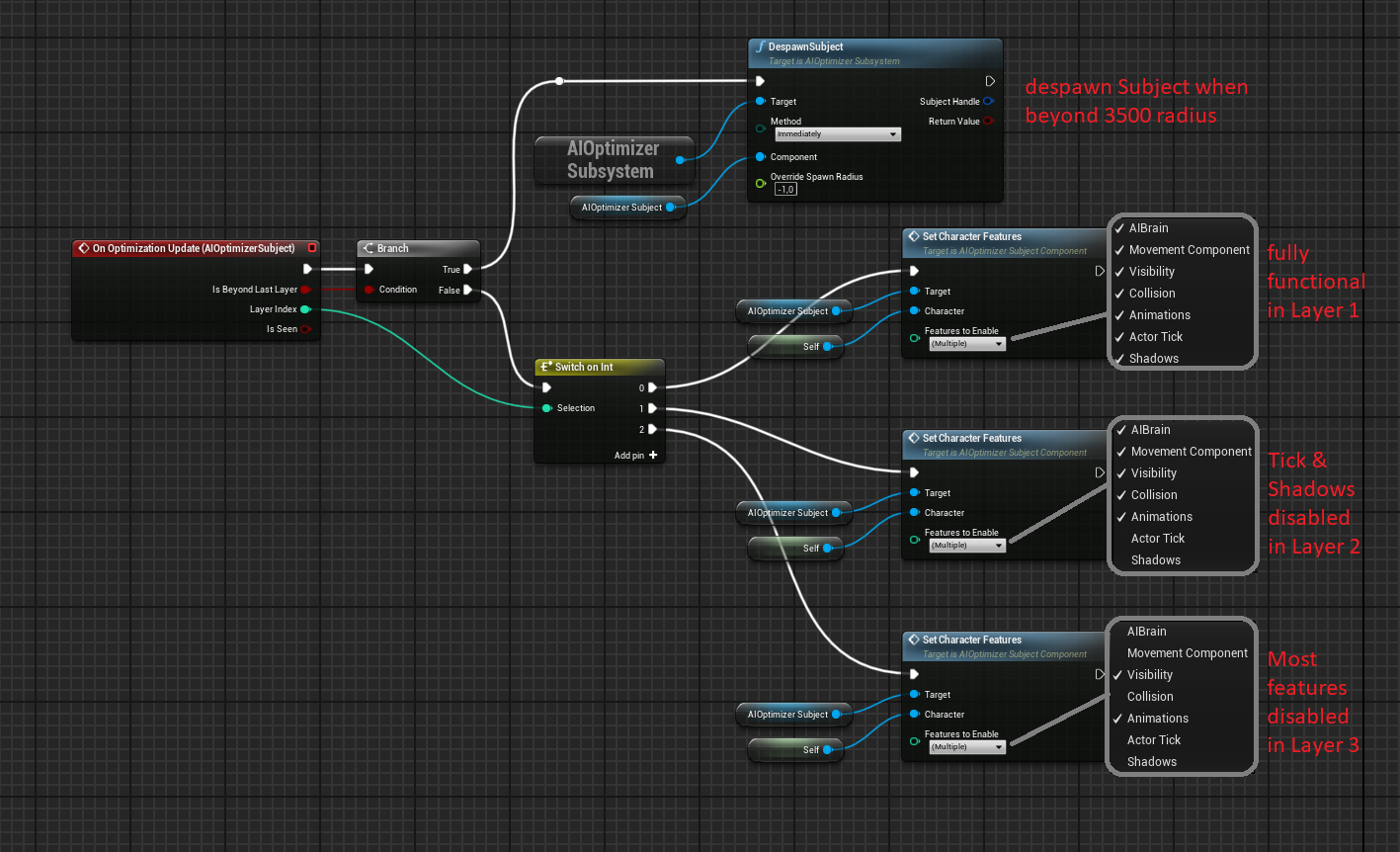Click the event delegate pin on On Optimization Update
1400x852 pixels.
click(312, 248)
